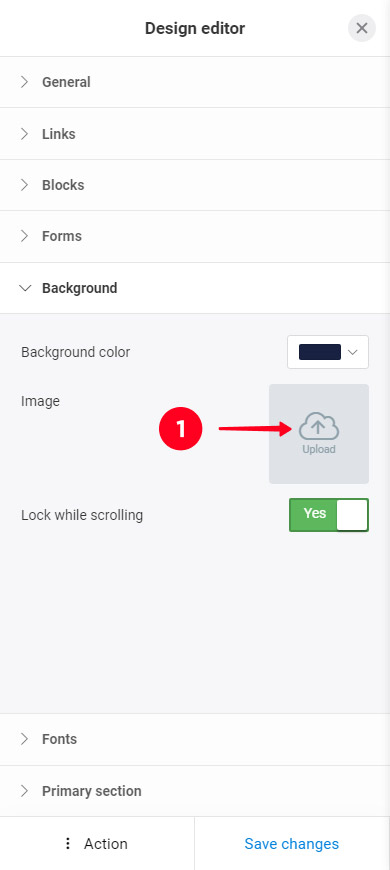The image size is (390, 870).
Task: Click the chevron icon beside Fonts
Action: tap(24, 739)
